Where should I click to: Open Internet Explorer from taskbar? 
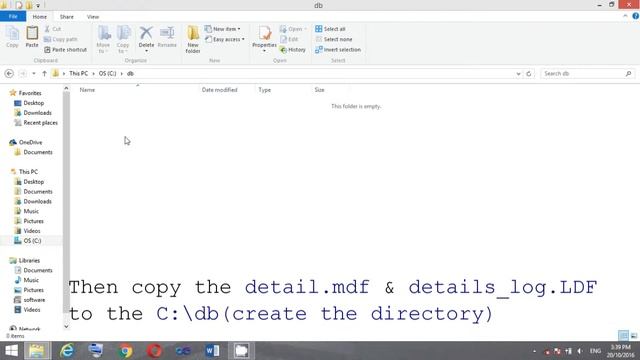[67, 351]
